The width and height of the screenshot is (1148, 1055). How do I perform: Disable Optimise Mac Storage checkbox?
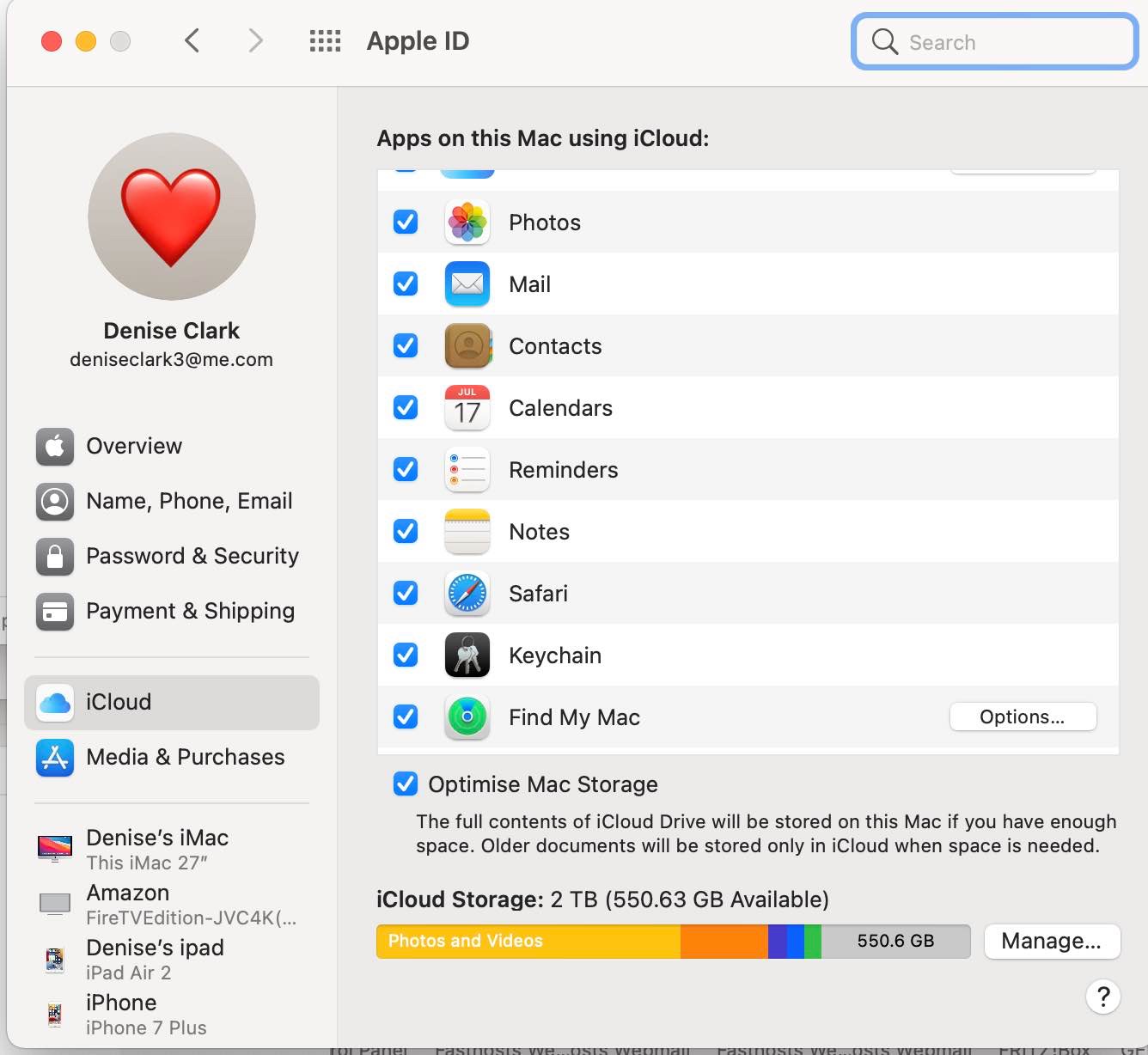[x=406, y=784]
